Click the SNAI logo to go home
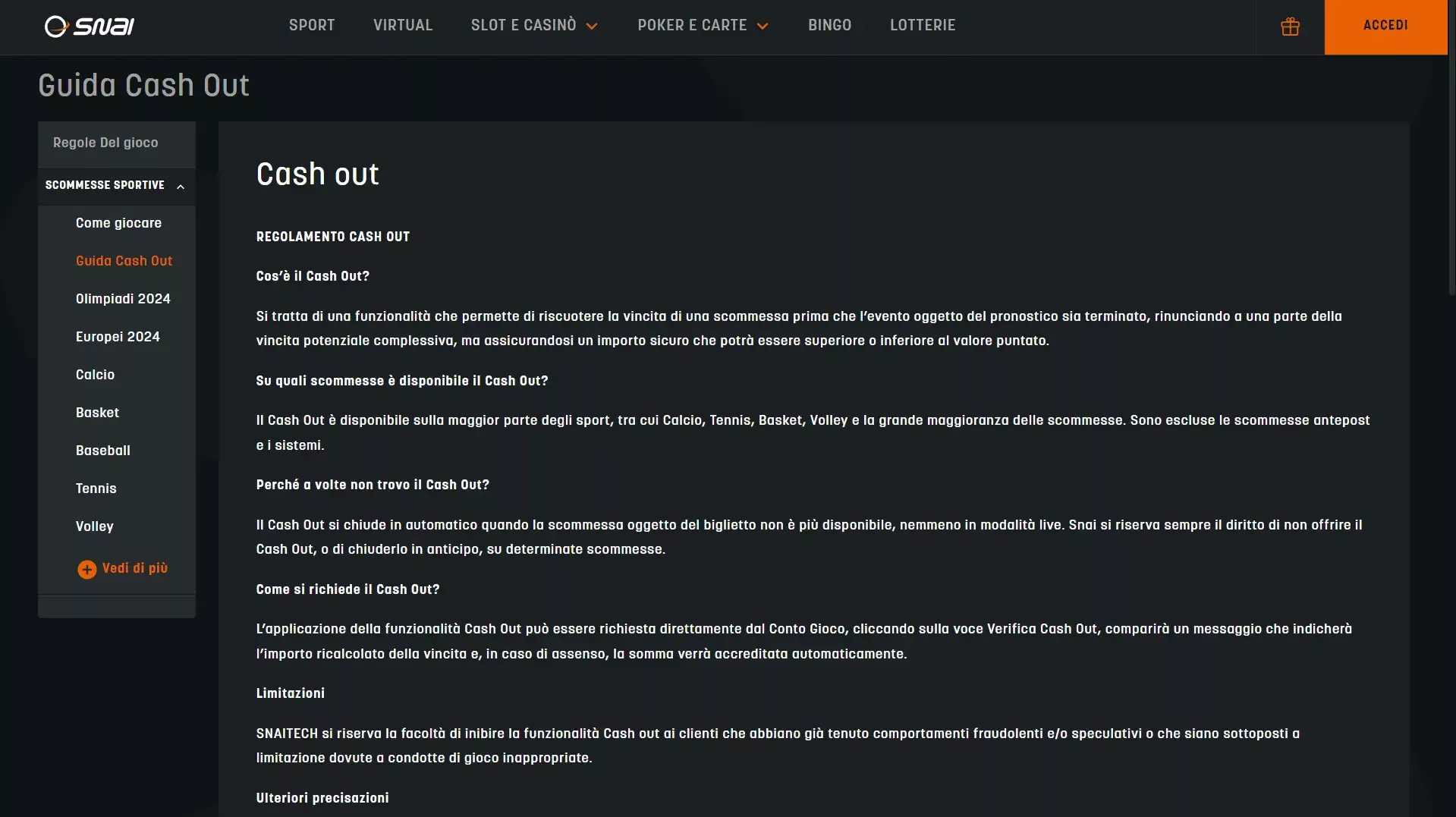This screenshot has width=1456, height=817. coord(89,26)
